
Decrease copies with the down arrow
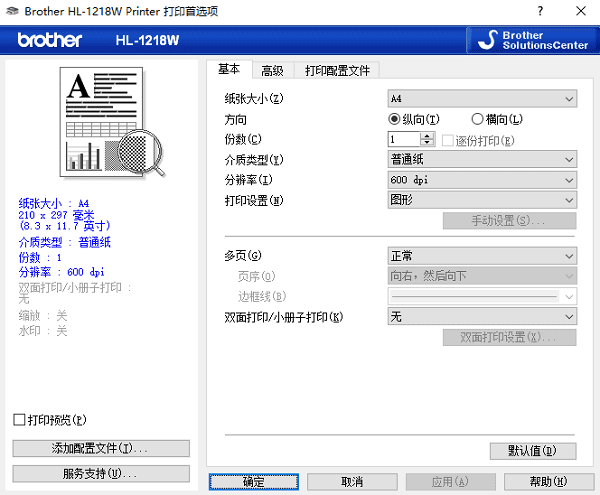(428, 144)
